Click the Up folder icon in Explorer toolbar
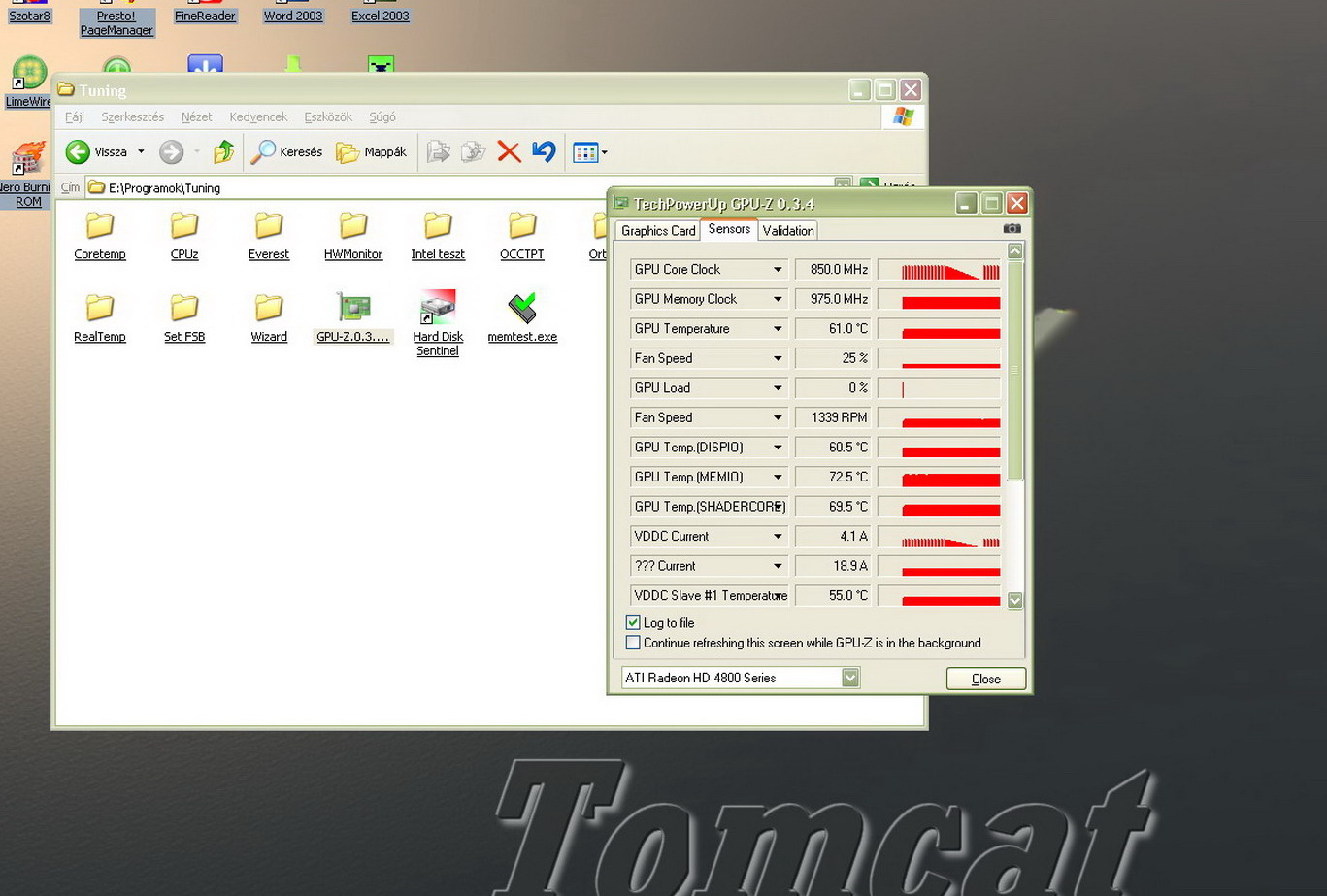 223,151
